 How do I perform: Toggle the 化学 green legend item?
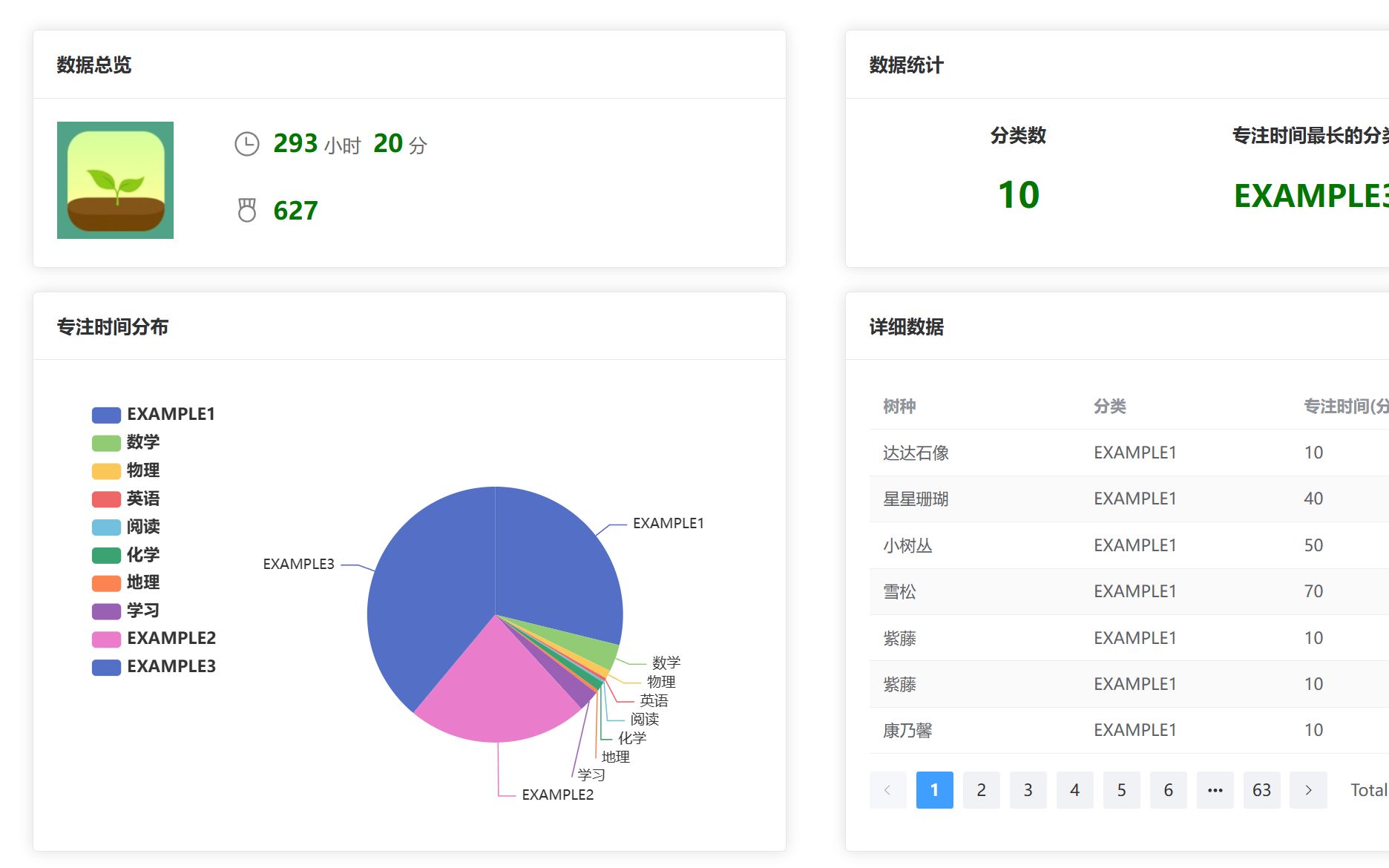(126, 555)
